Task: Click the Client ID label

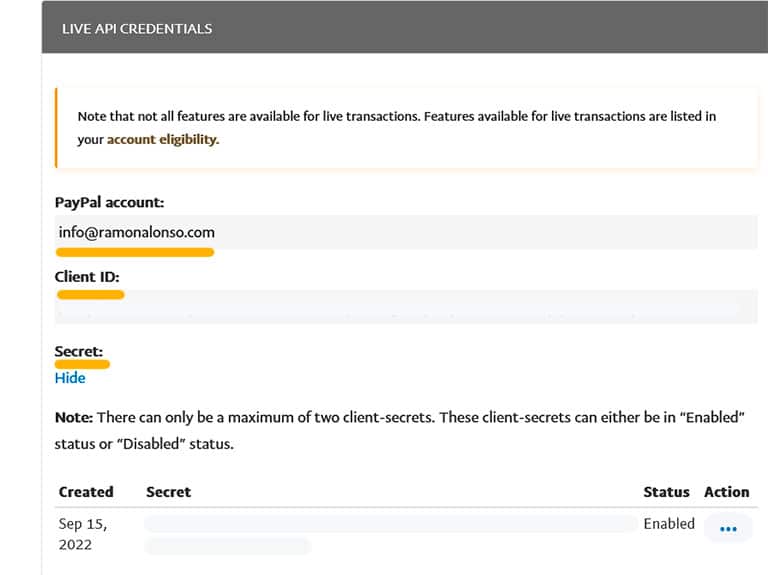Action: (87, 277)
